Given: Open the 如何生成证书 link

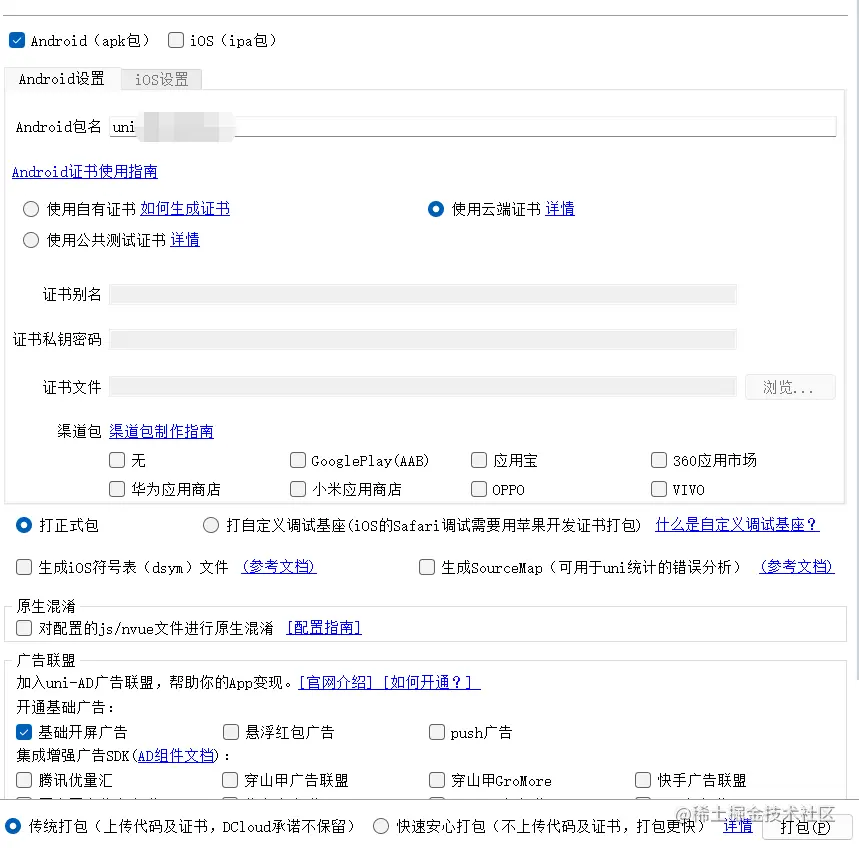Looking at the screenshot, I should point(185,209).
